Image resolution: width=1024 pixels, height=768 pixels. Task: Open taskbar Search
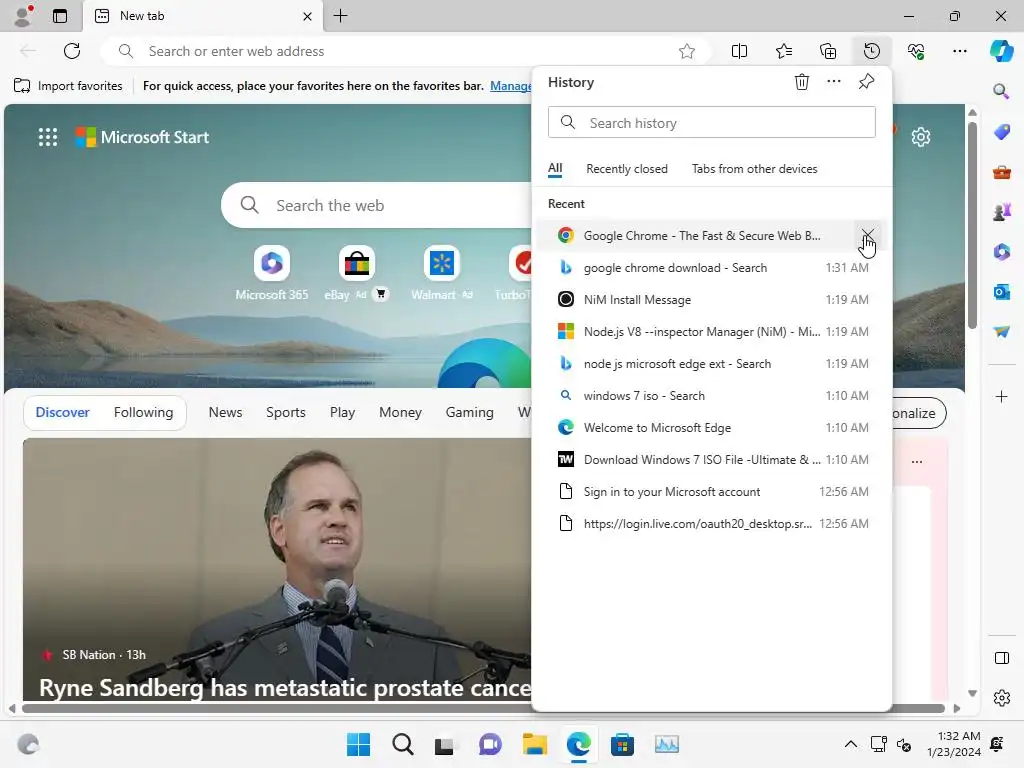(402, 744)
